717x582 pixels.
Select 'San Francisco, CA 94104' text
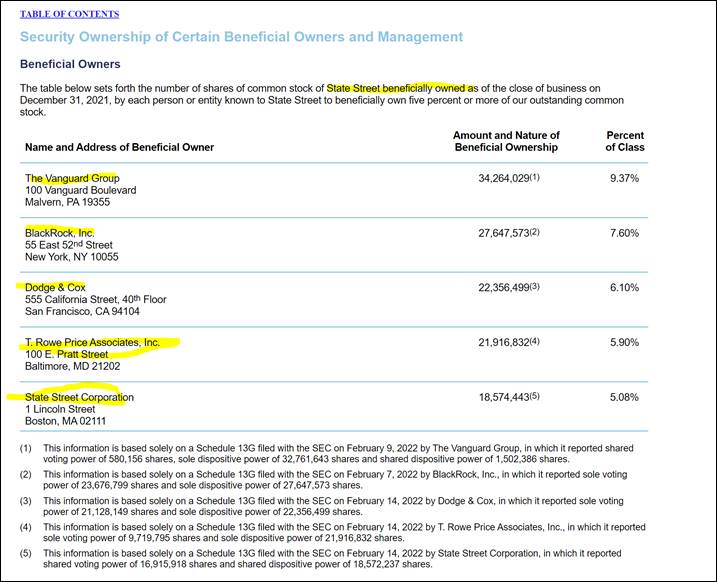[x=82, y=311]
